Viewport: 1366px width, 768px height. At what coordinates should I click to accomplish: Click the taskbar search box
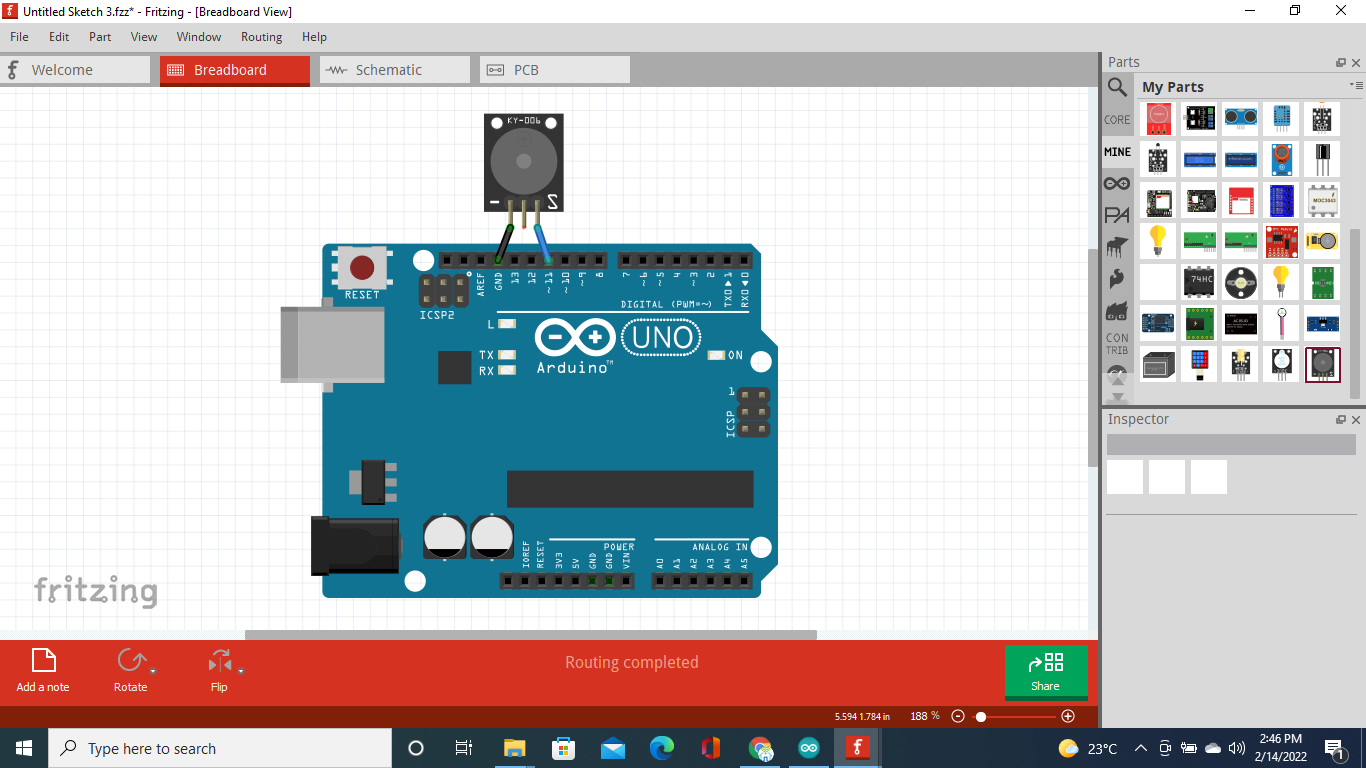220,748
